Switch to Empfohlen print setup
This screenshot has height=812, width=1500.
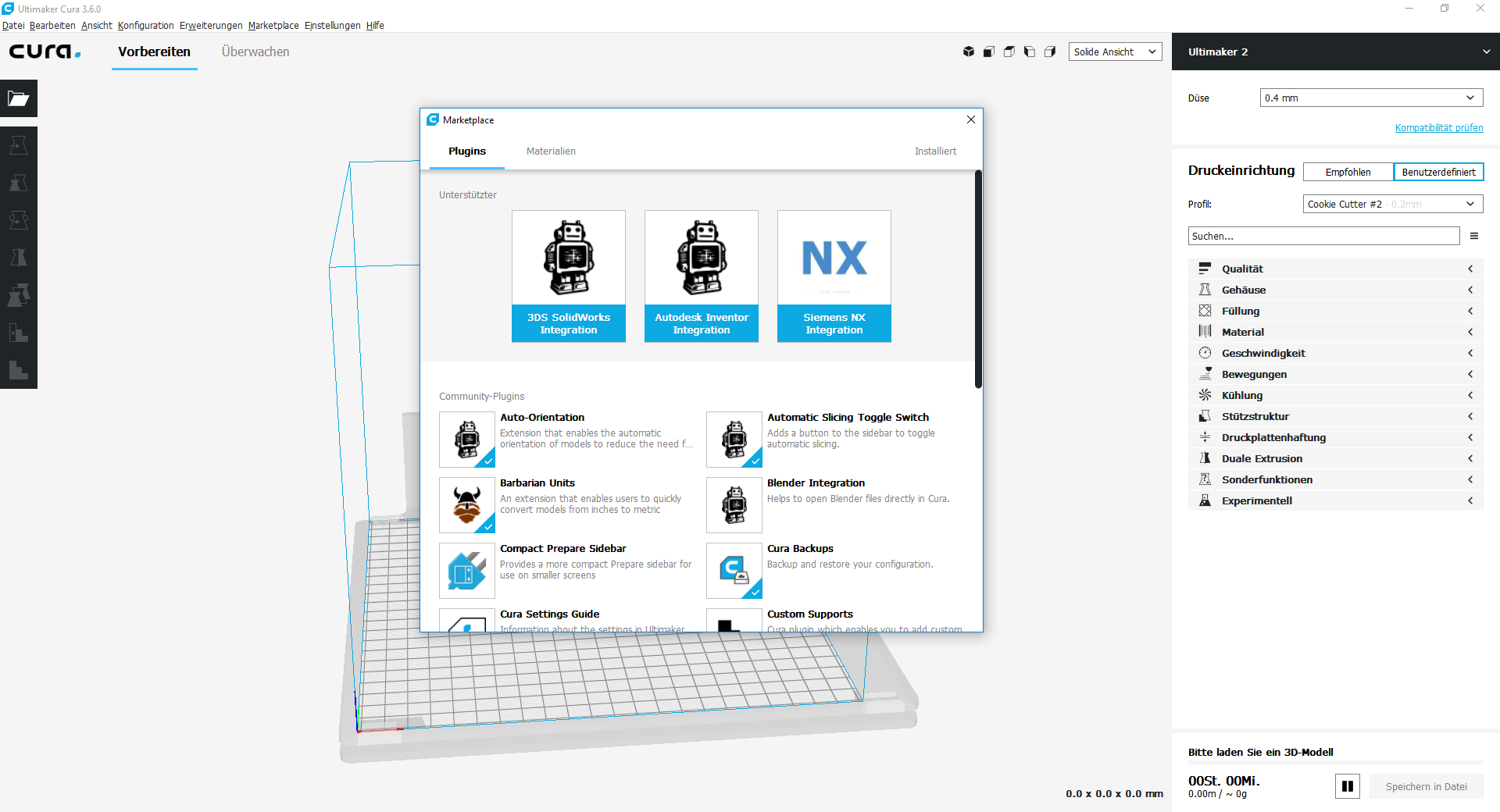tap(1348, 171)
